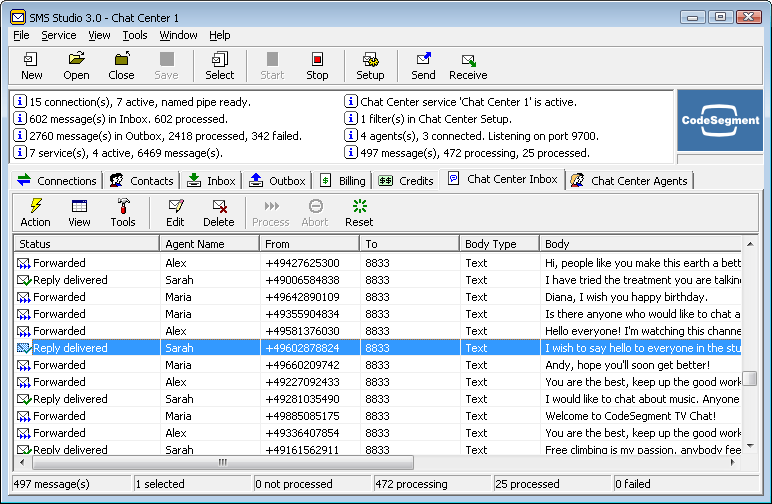This screenshot has height=504, width=772.
Task: Click the Body Type column header
Action: point(499,244)
